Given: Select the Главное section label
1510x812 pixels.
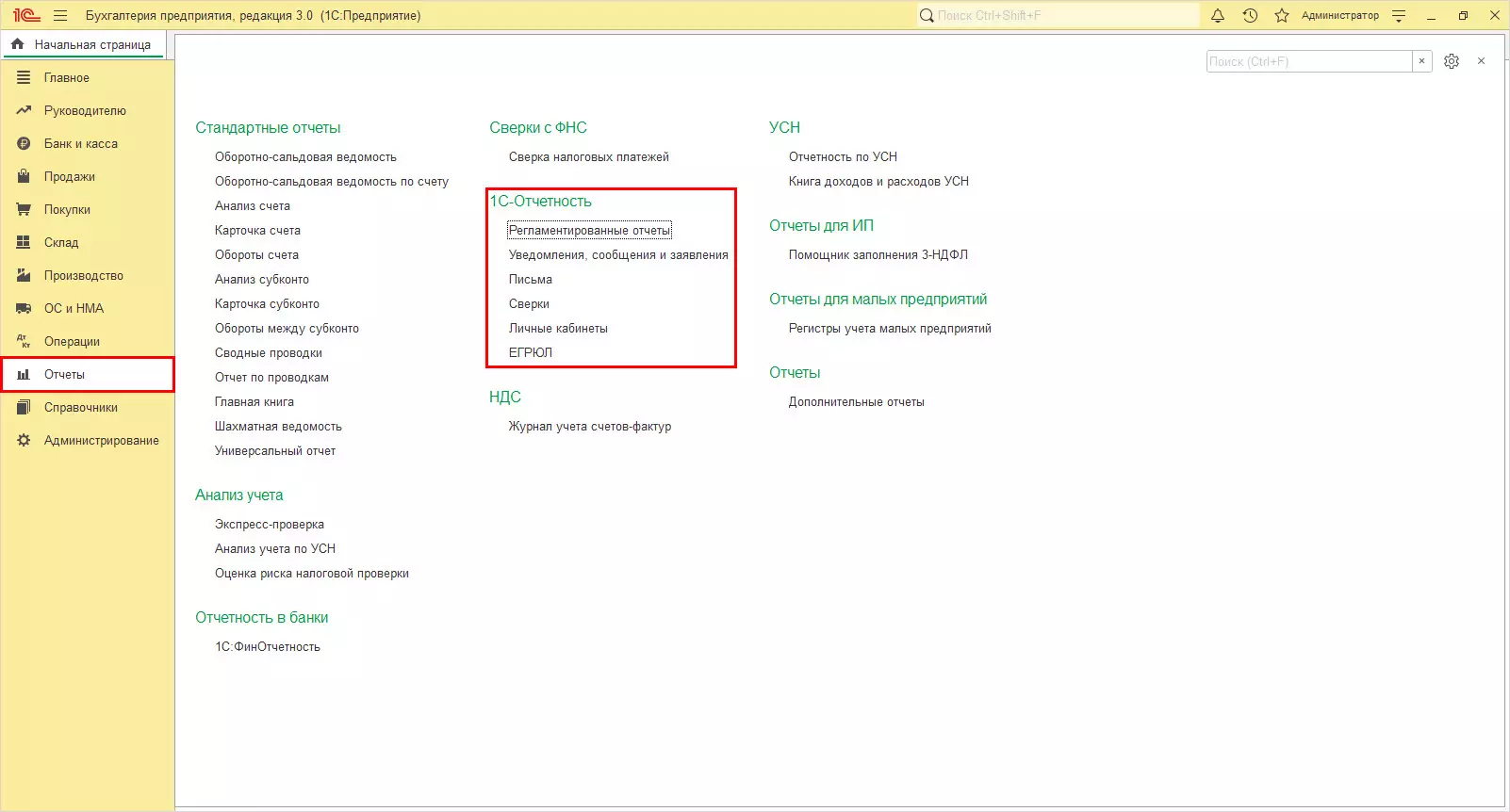Looking at the screenshot, I should [67, 78].
